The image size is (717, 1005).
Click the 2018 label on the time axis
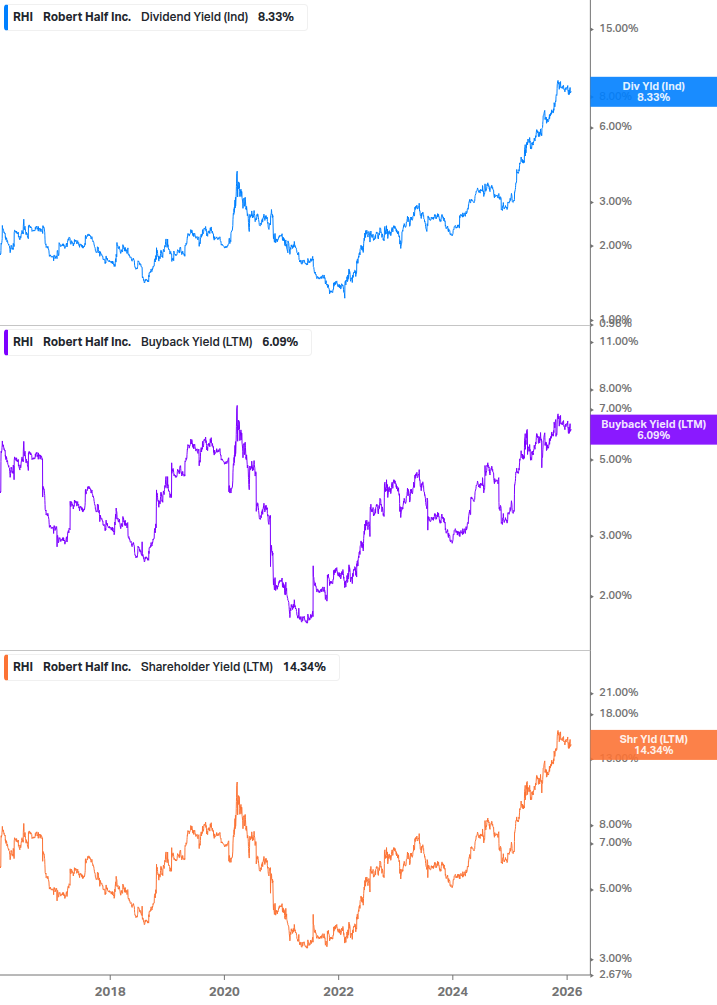pyautogui.click(x=110, y=992)
